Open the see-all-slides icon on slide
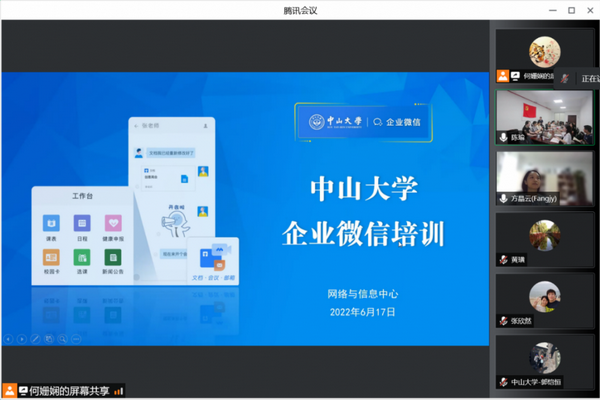 coord(48,339)
